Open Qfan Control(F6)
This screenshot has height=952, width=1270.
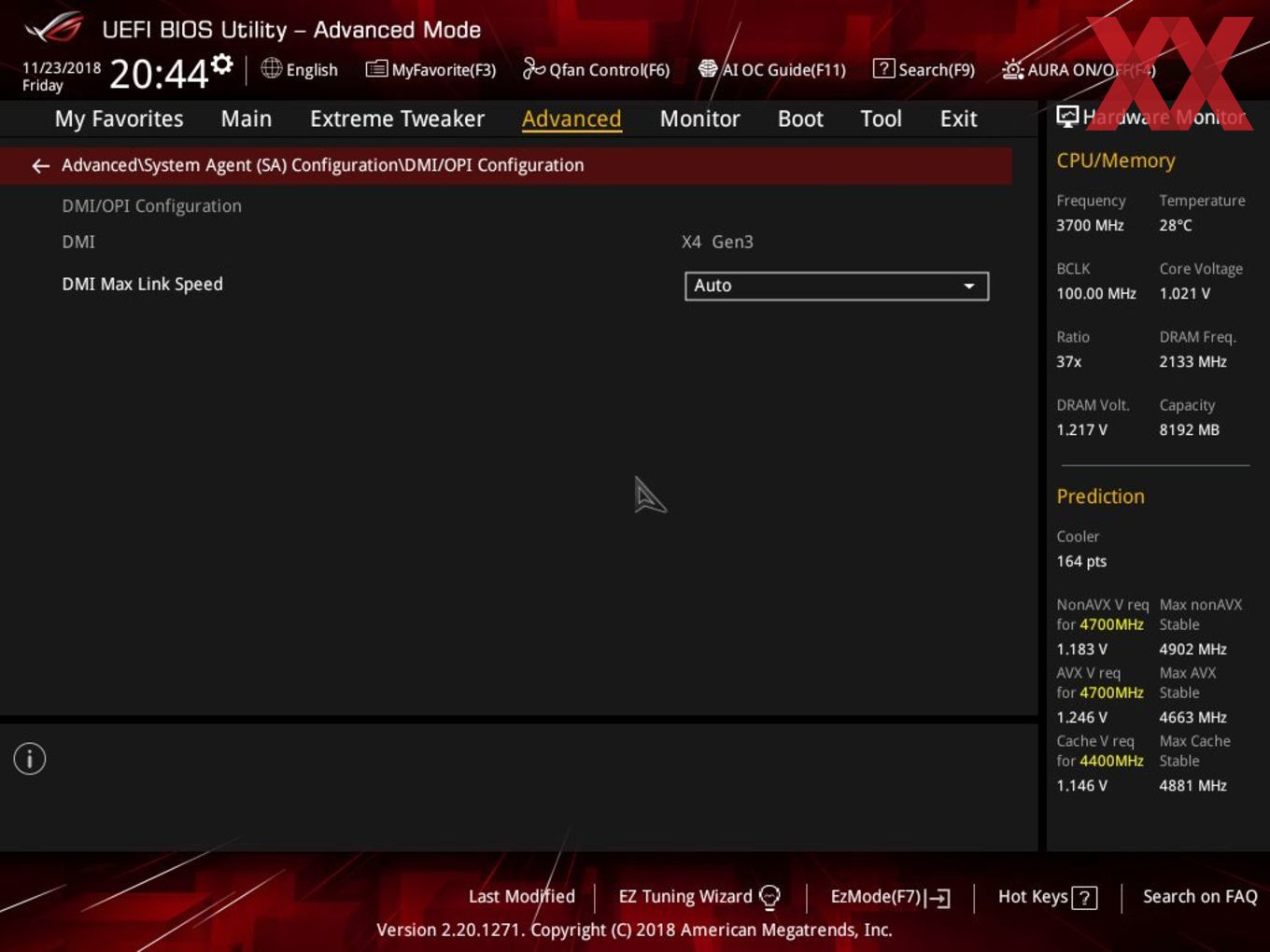click(x=596, y=69)
